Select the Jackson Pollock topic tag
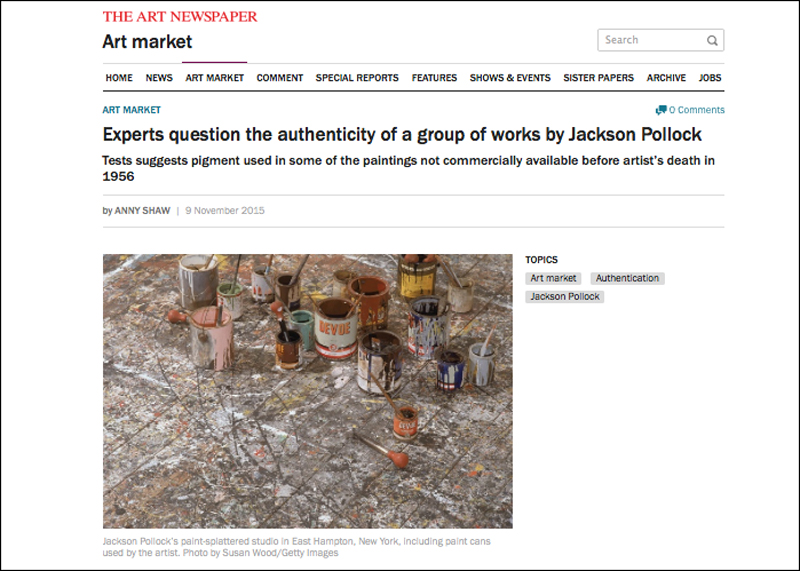 565,297
